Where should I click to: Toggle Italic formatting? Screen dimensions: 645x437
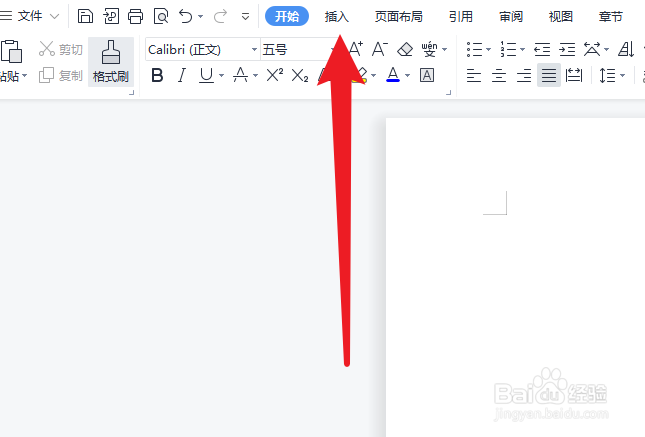tap(181, 76)
